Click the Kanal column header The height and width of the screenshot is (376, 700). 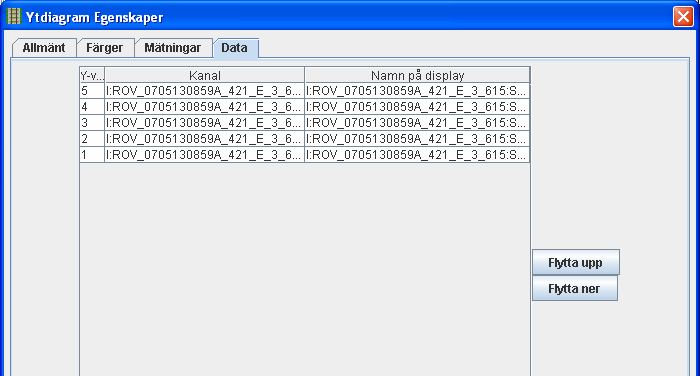pyautogui.click(x=204, y=75)
